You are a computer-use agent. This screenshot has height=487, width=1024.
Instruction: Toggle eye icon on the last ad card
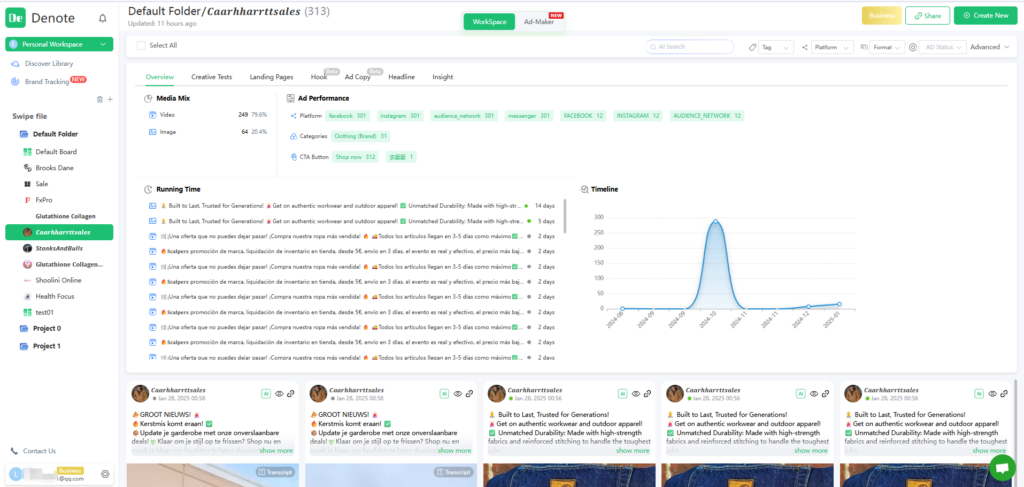[x=991, y=394]
